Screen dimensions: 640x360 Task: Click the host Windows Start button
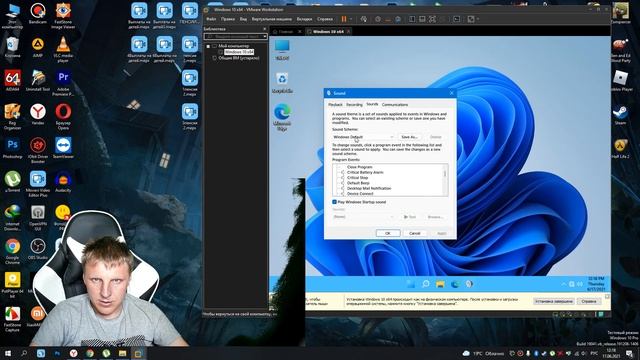point(7,353)
